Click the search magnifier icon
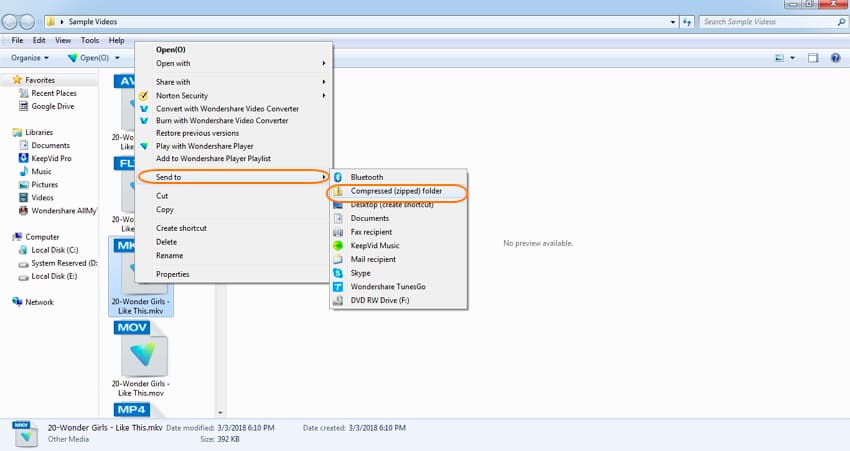Viewport: 850px width, 451px height. pyautogui.click(x=841, y=22)
